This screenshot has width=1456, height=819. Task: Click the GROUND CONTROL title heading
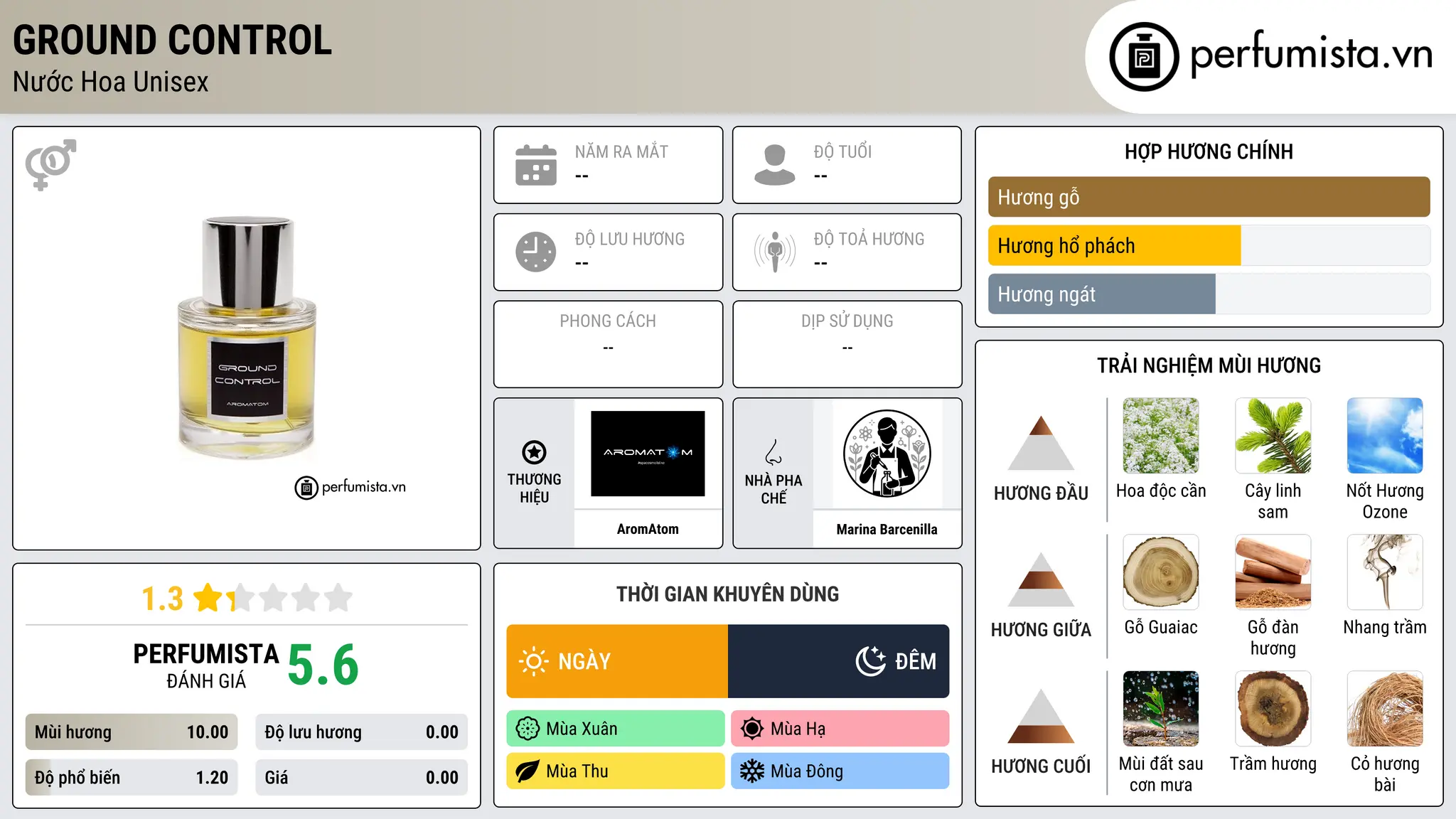click(172, 40)
